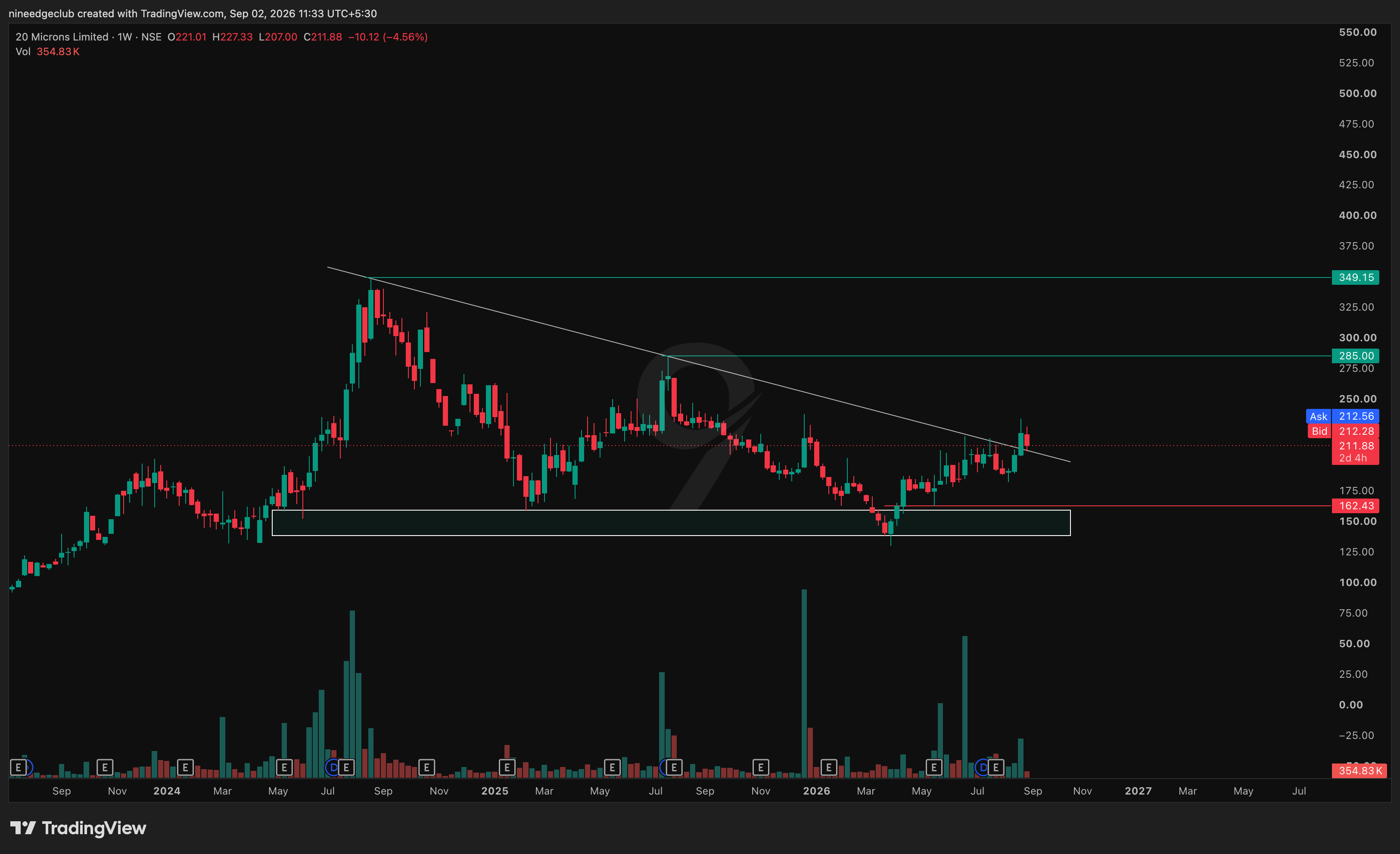The height and width of the screenshot is (854, 1400).
Task: Click the 20 Microns Limited symbol title
Action: tap(61, 37)
